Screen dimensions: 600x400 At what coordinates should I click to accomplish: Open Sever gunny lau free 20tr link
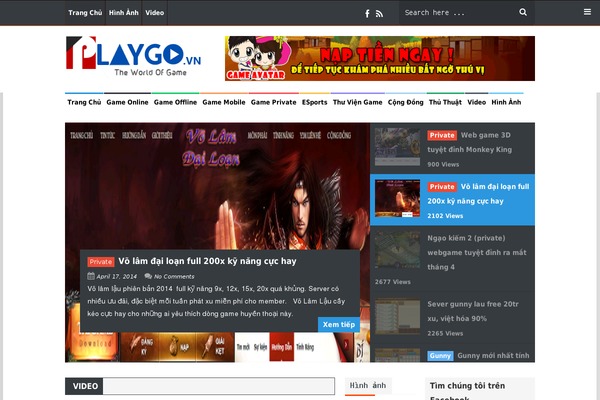pos(473,311)
